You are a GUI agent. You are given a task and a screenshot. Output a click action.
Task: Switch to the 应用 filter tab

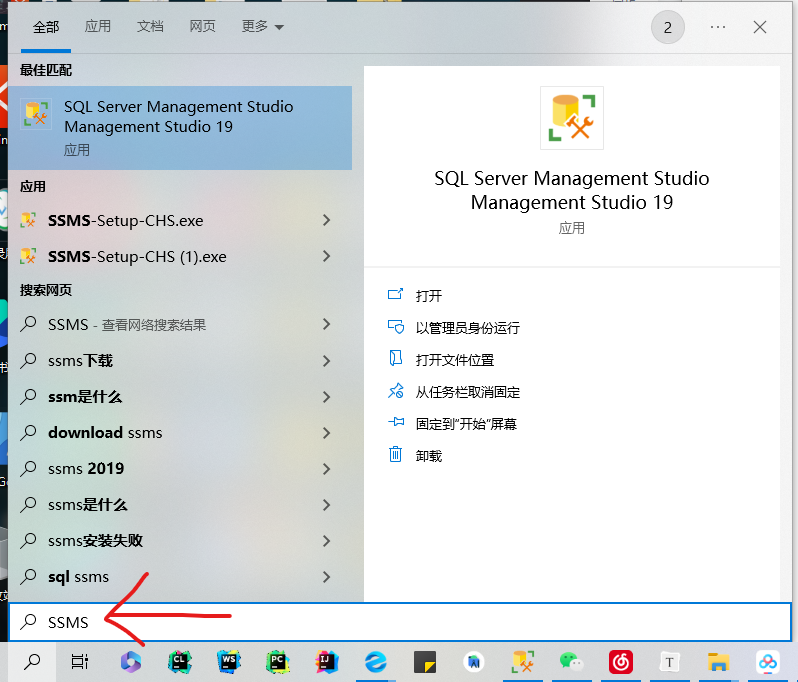(x=98, y=26)
